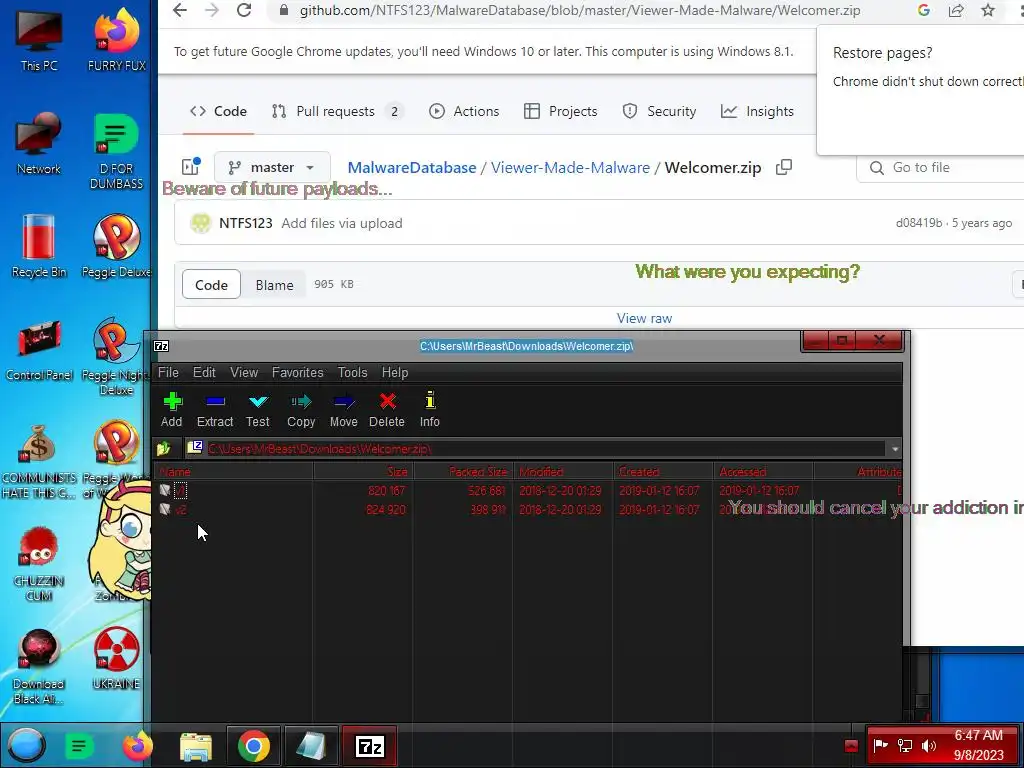Sort by Size column header
This screenshot has height=768, width=1024.
[363, 472]
